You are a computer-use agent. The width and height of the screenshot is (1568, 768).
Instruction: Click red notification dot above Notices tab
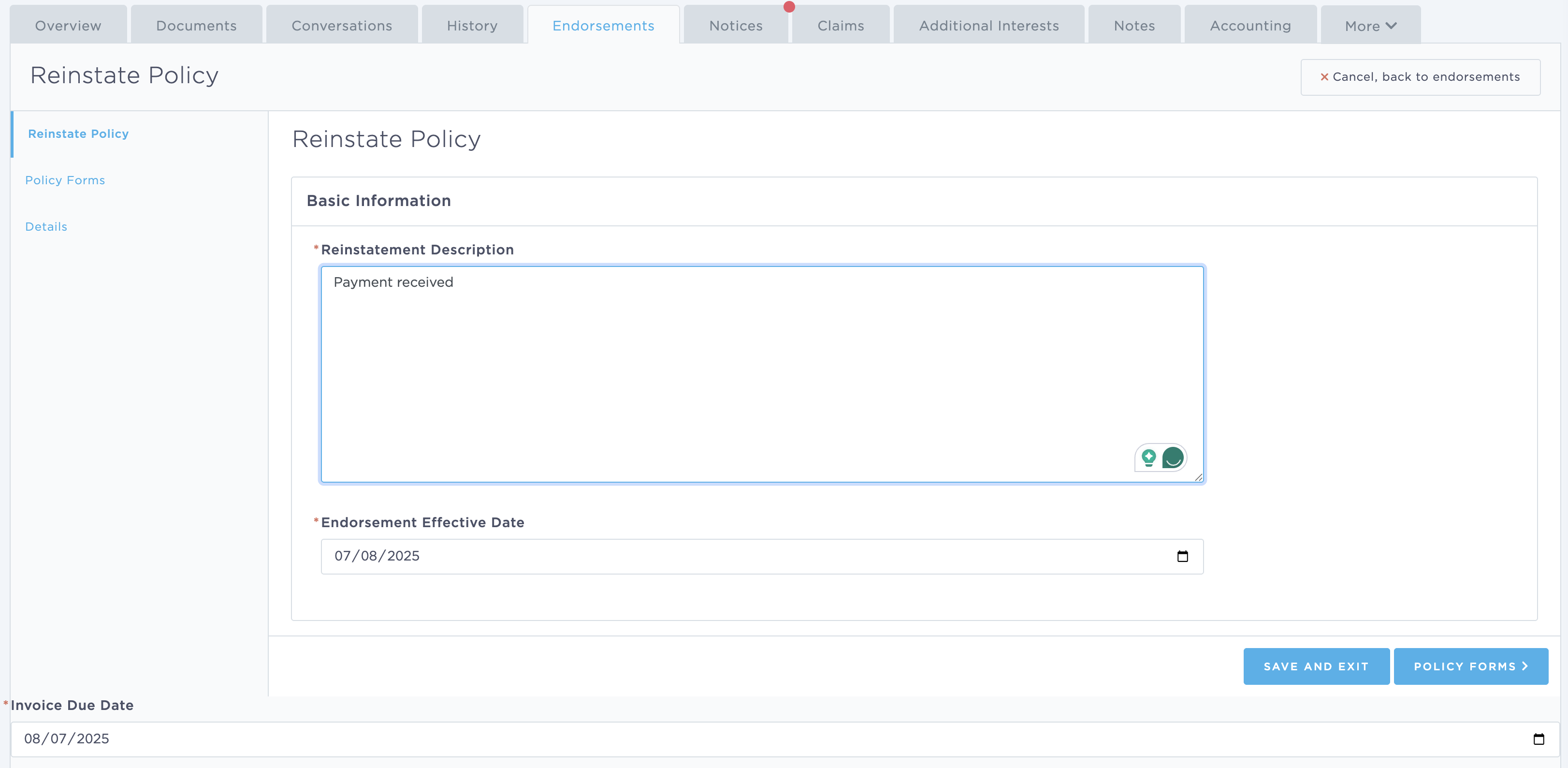(789, 7)
